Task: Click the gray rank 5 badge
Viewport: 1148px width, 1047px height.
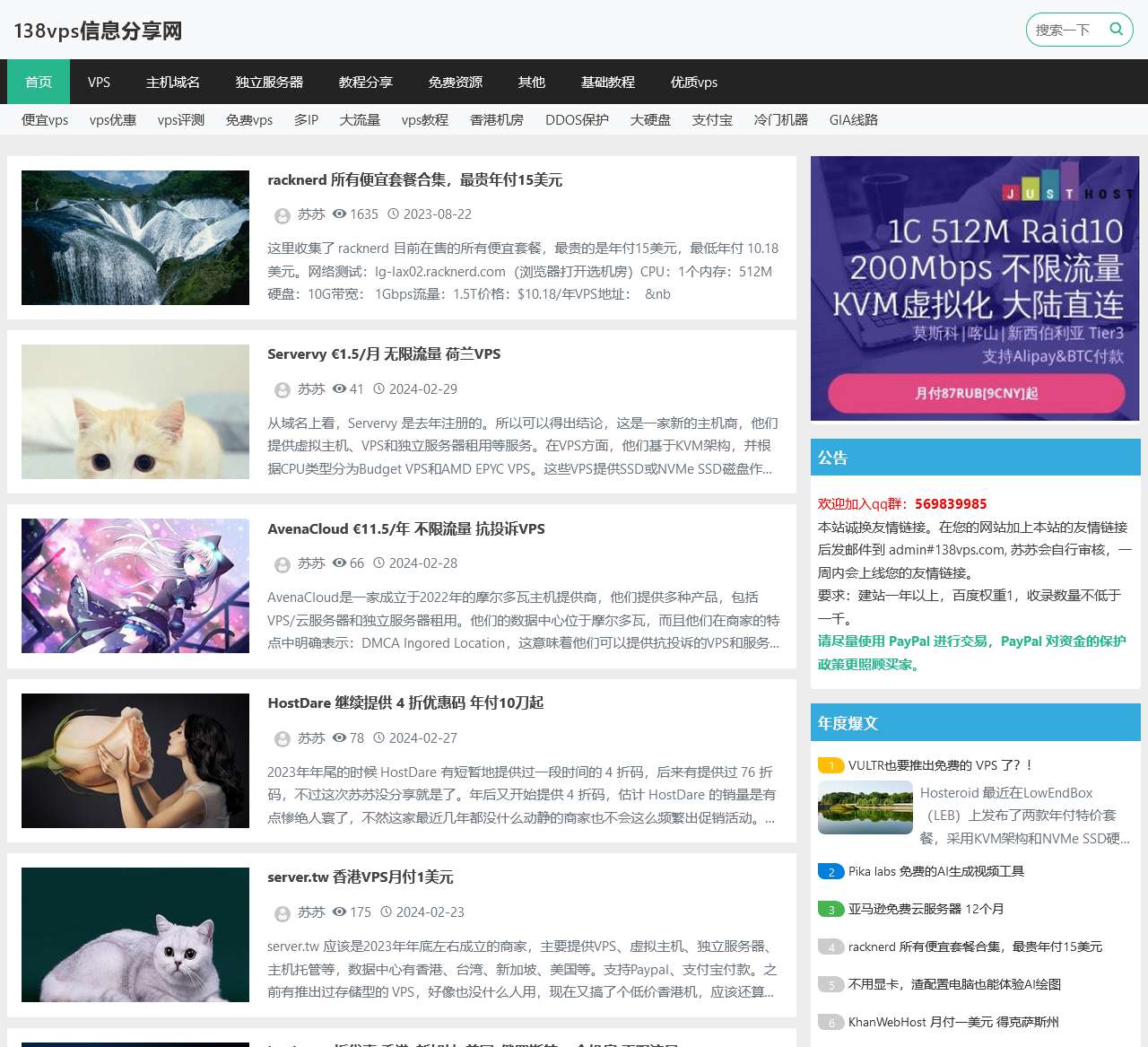Action: (831, 984)
